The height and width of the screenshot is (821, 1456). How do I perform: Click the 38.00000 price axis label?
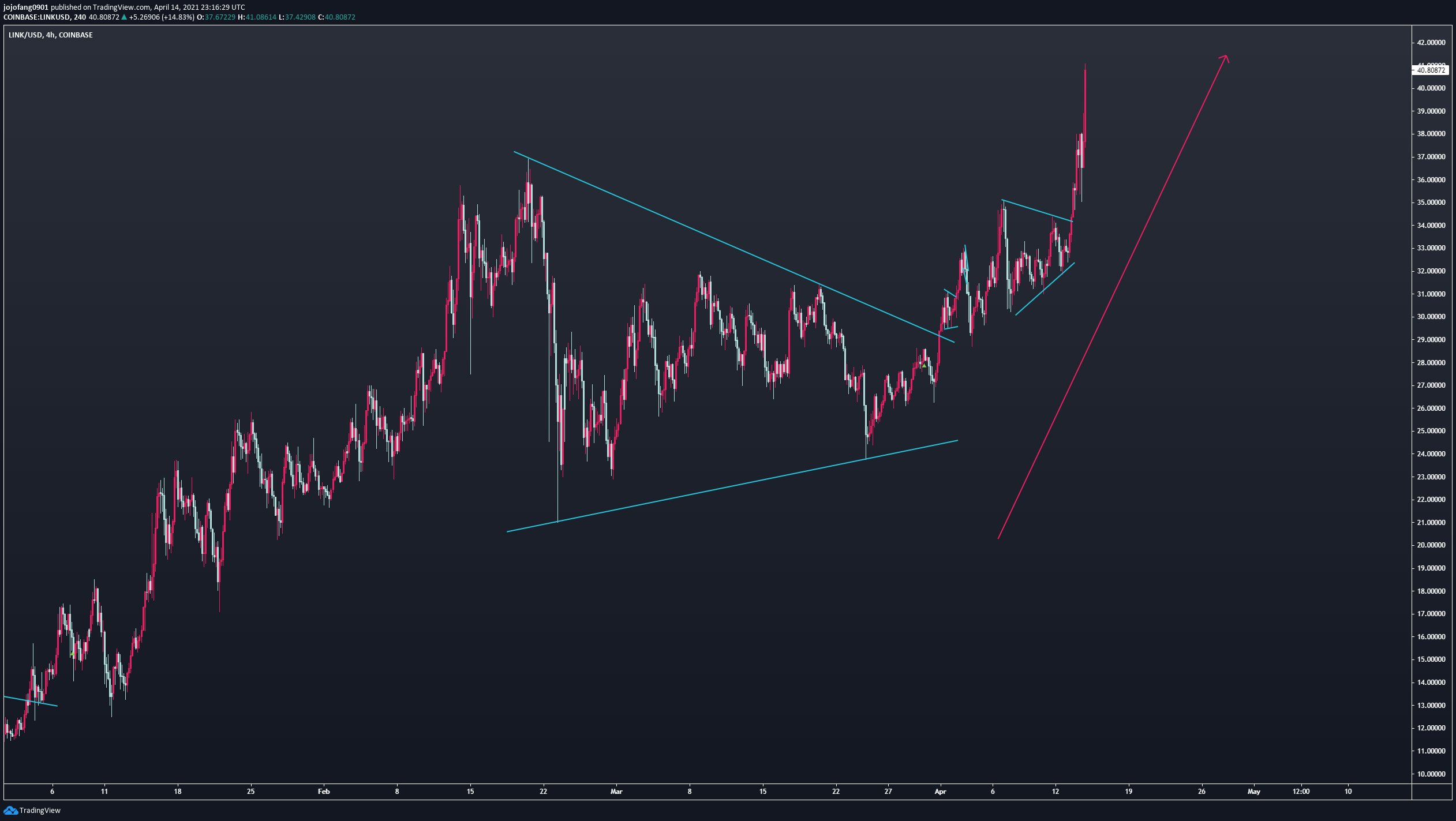pos(1431,134)
